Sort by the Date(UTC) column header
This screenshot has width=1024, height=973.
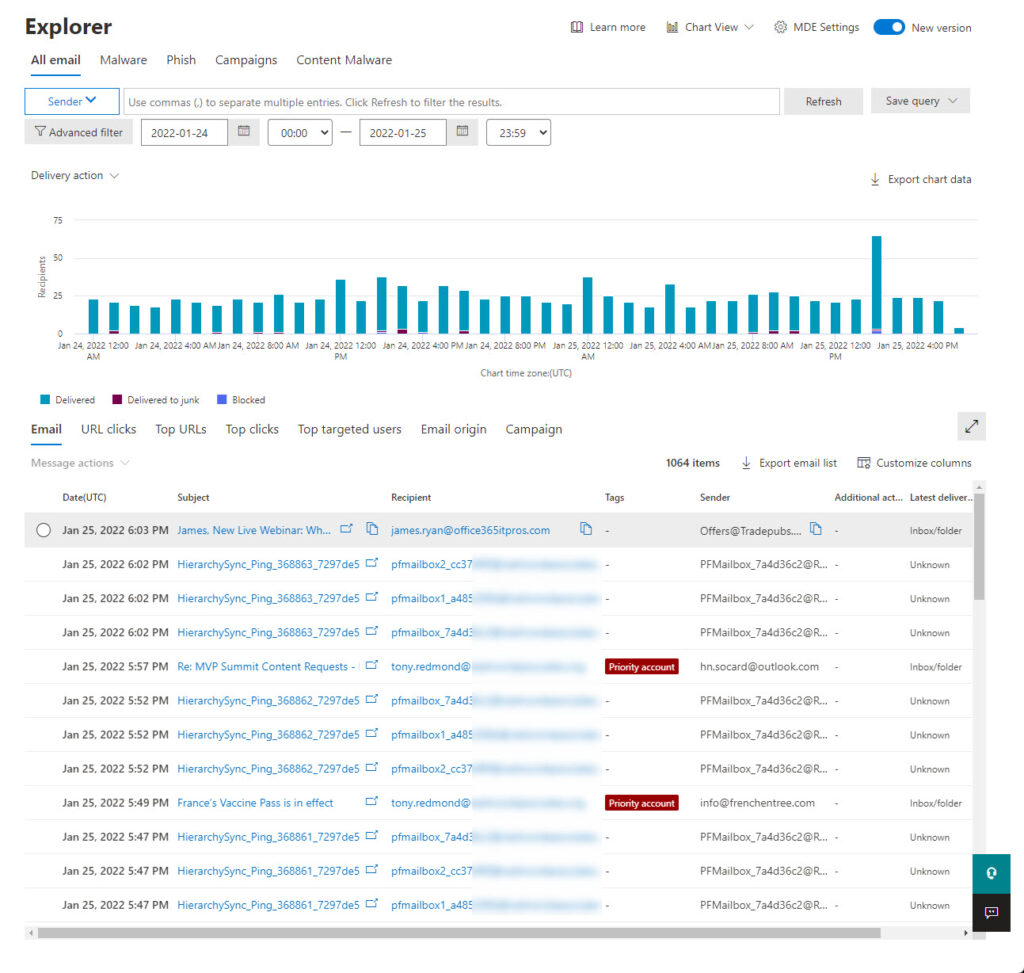(84, 498)
